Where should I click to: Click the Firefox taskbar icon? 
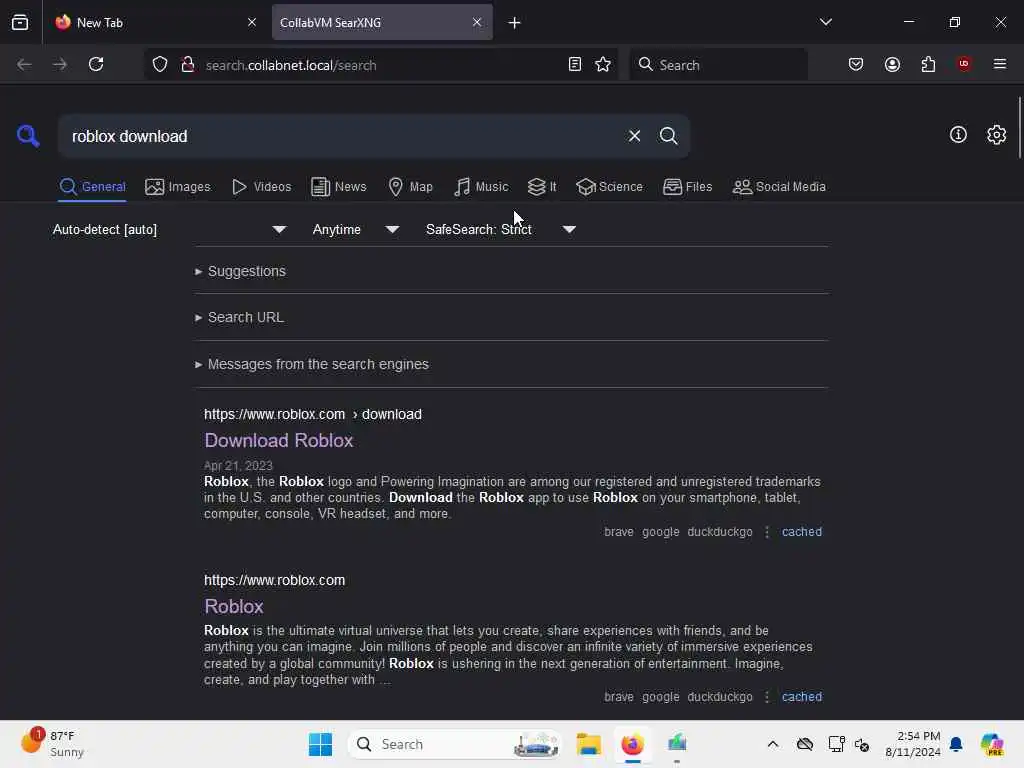tap(632, 744)
